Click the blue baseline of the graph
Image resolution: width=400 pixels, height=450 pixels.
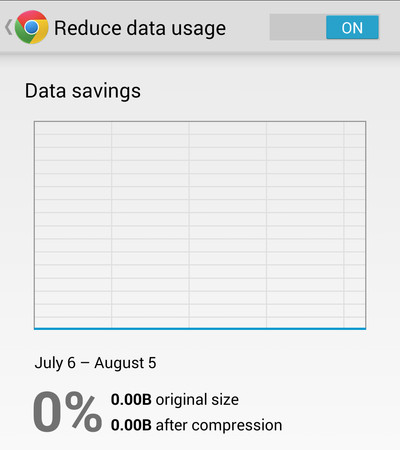click(x=200, y=329)
